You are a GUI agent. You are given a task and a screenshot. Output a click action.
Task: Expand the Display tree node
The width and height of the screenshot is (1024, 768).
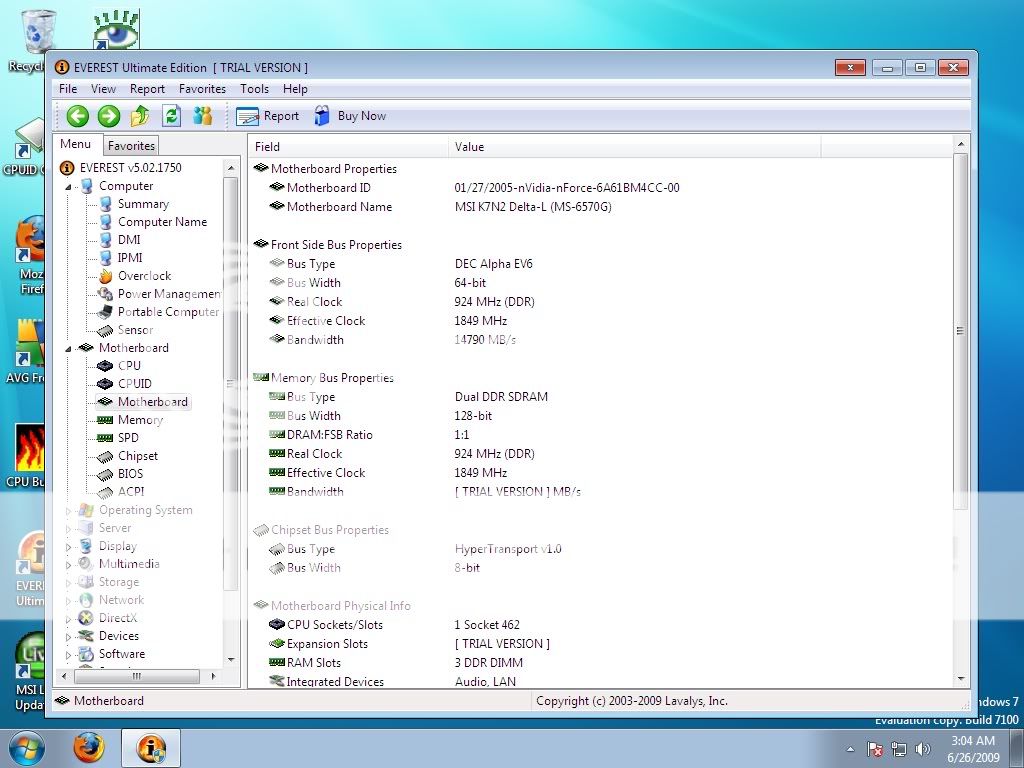69,547
